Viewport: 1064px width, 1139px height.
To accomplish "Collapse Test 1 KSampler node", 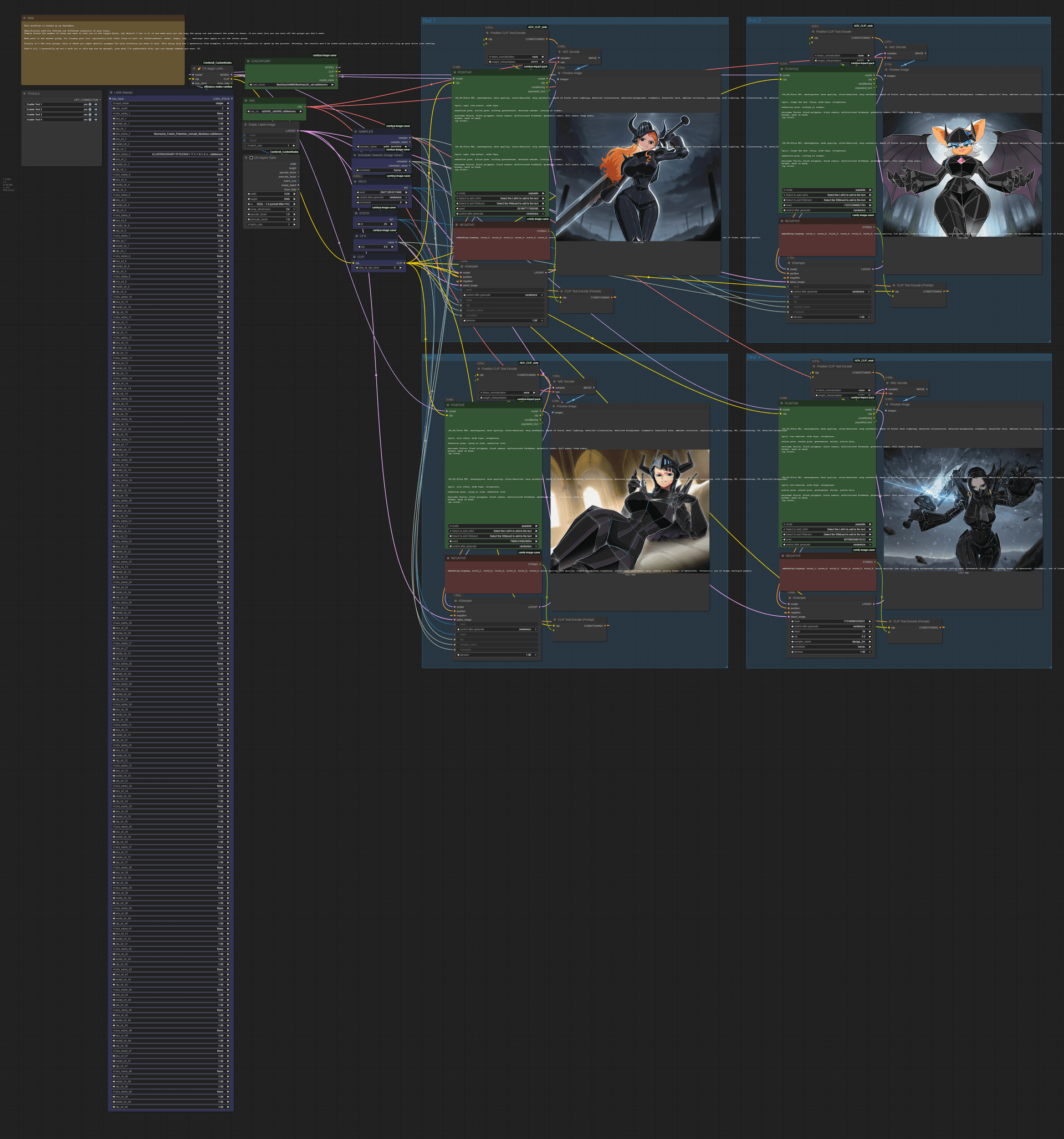I will click(x=462, y=267).
